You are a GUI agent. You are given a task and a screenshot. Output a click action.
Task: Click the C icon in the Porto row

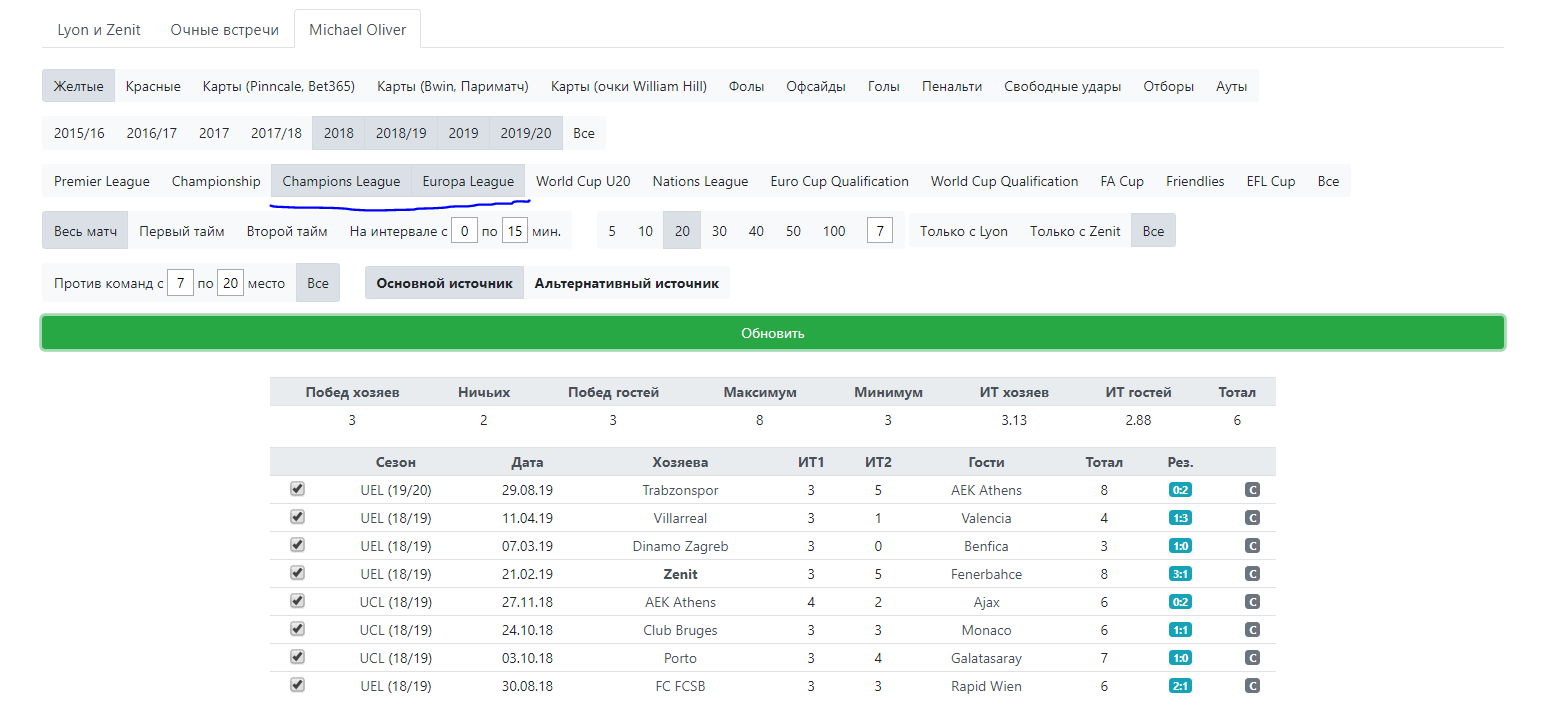tap(1252, 658)
